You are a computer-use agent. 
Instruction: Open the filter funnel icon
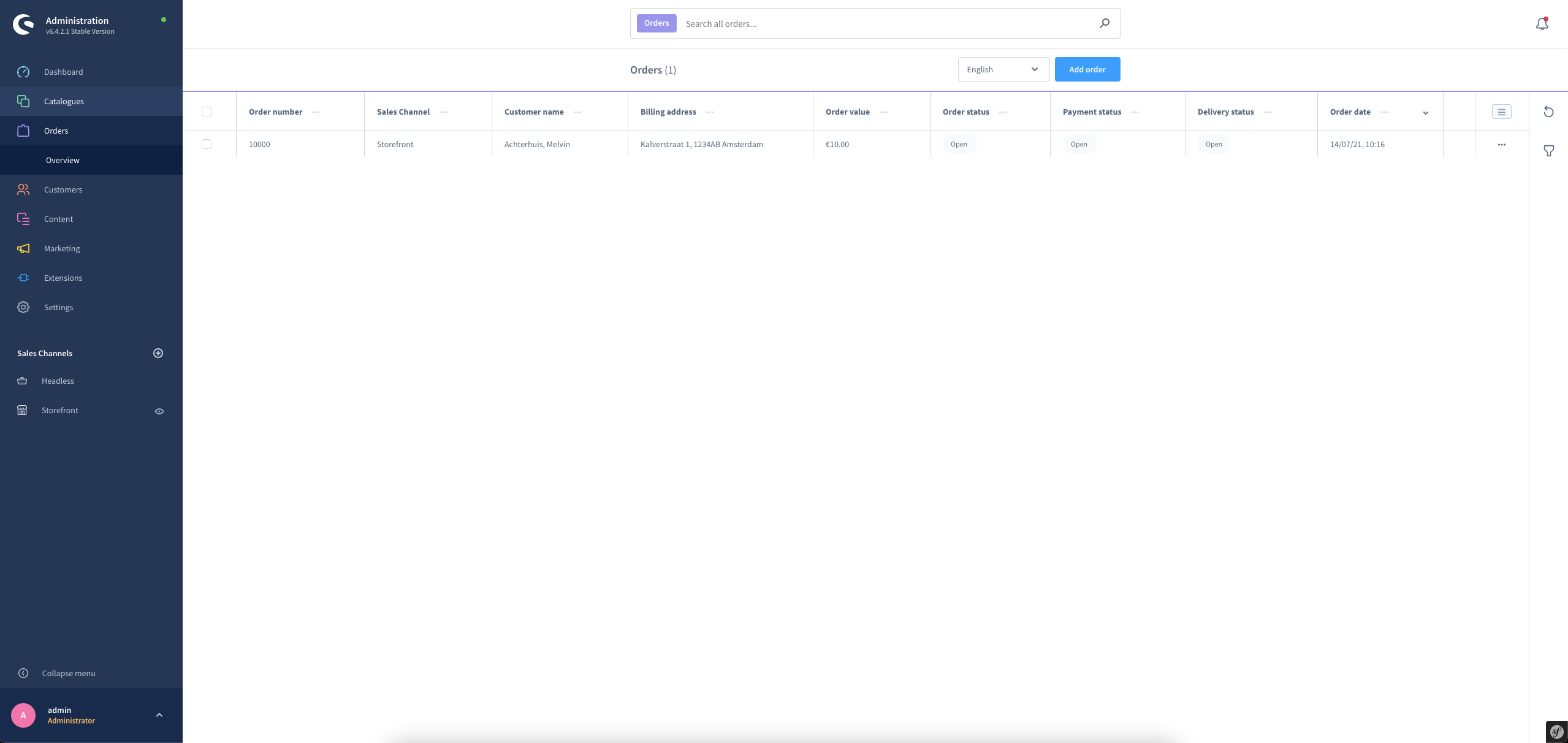pyautogui.click(x=1548, y=151)
